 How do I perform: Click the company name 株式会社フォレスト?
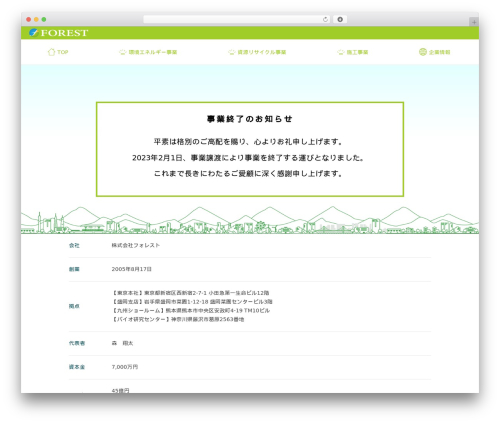click(x=136, y=245)
